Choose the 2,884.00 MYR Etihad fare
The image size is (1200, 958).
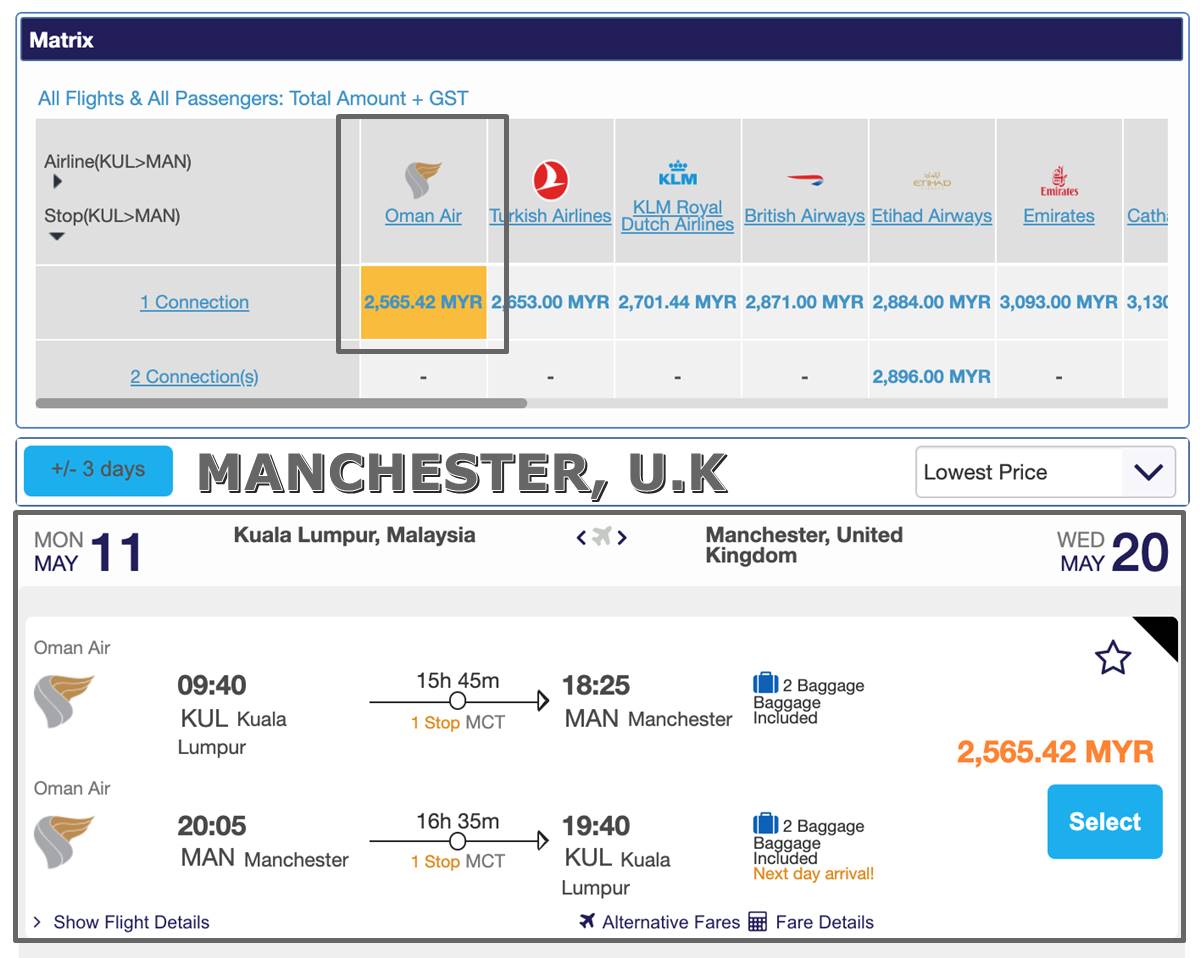tap(931, 302)
